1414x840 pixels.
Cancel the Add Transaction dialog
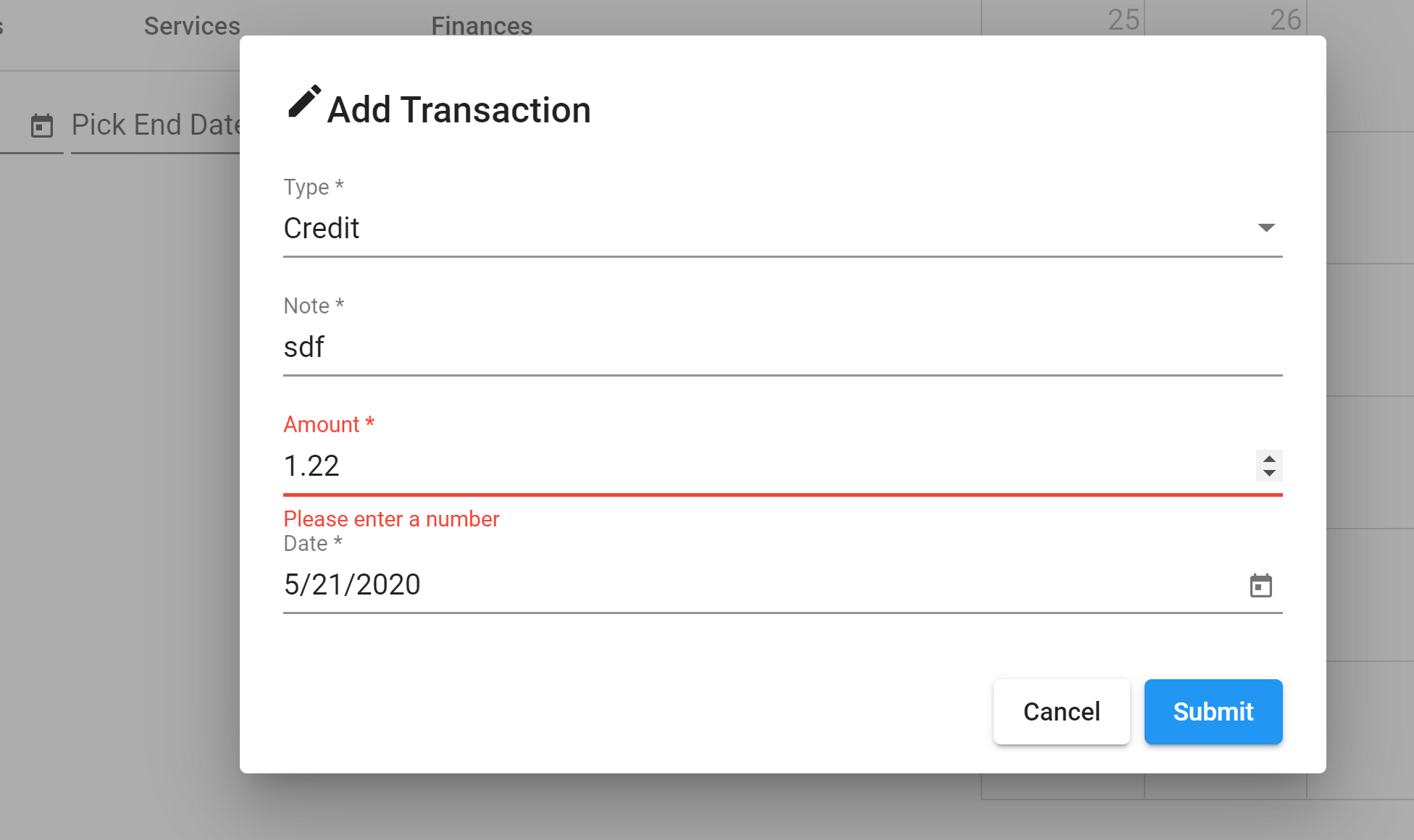(1061, 711)
